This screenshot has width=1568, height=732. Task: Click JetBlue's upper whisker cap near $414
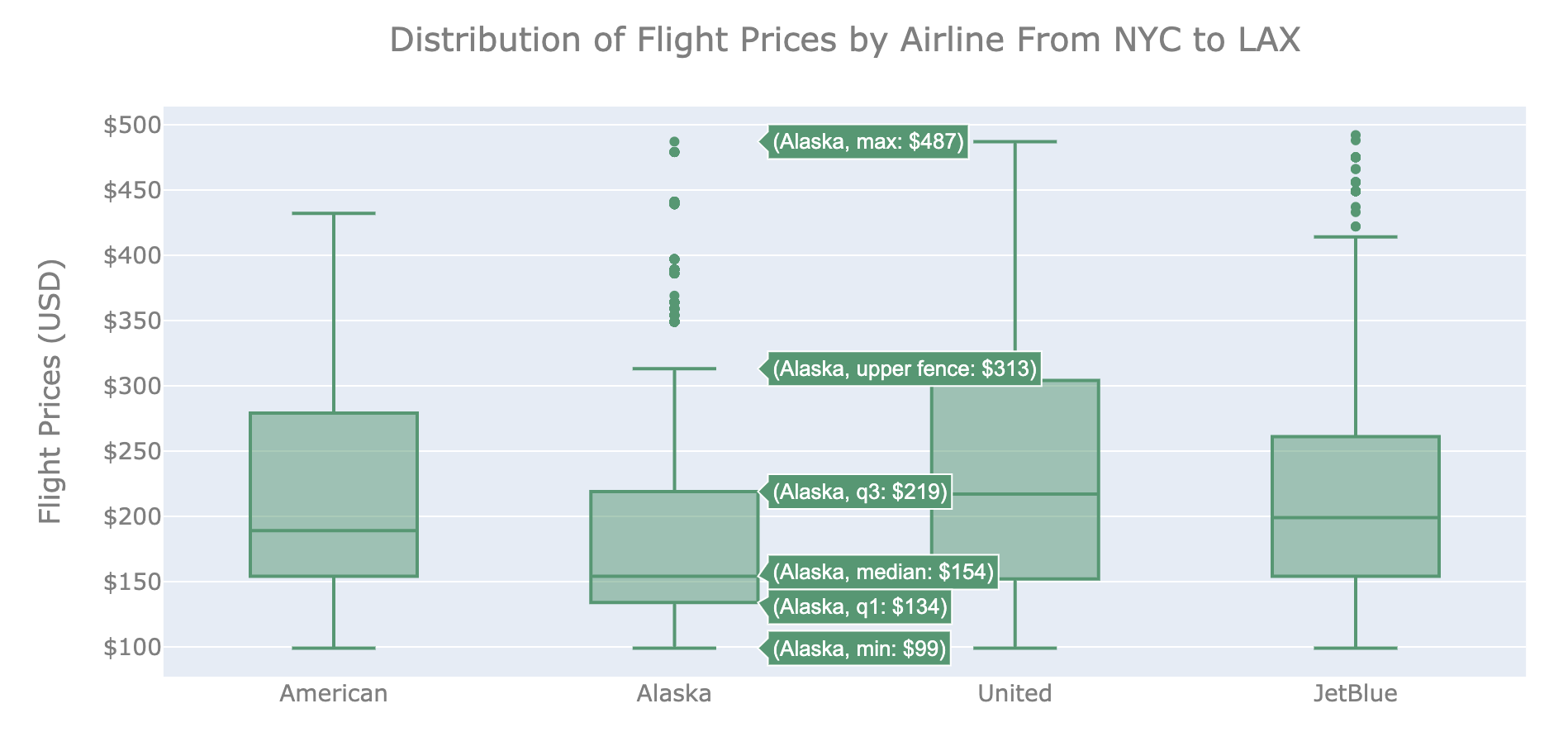[x=1355, y=237]
